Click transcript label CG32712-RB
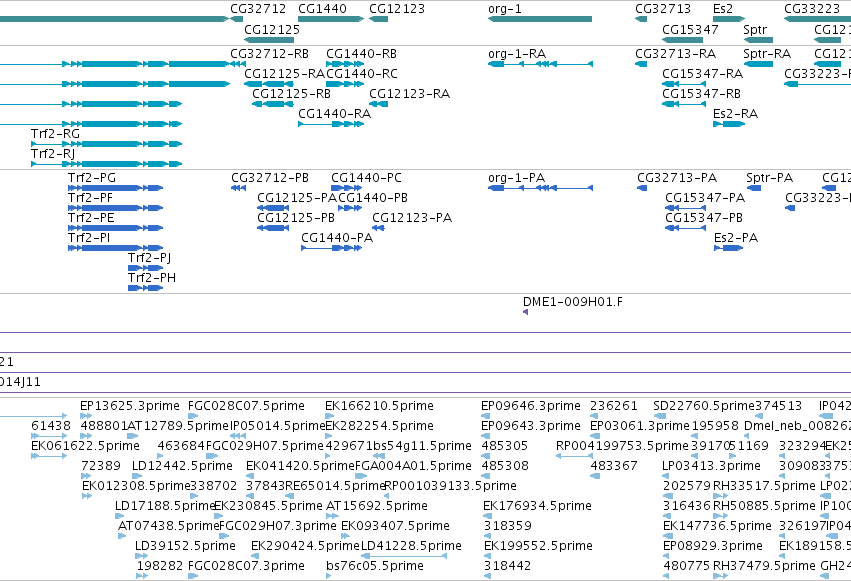This screenshot has height=581, width=851. [x=270, y=54]
